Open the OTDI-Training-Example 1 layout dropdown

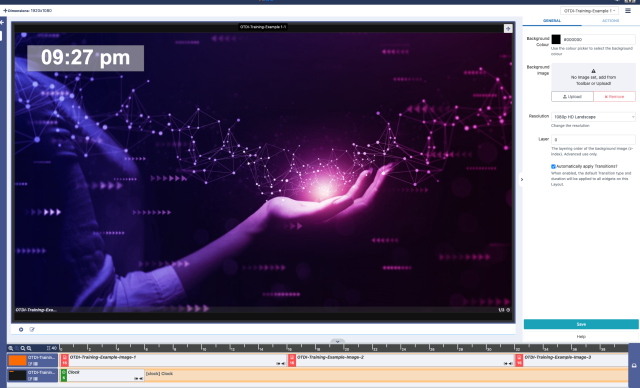click(x=589, y=11)
